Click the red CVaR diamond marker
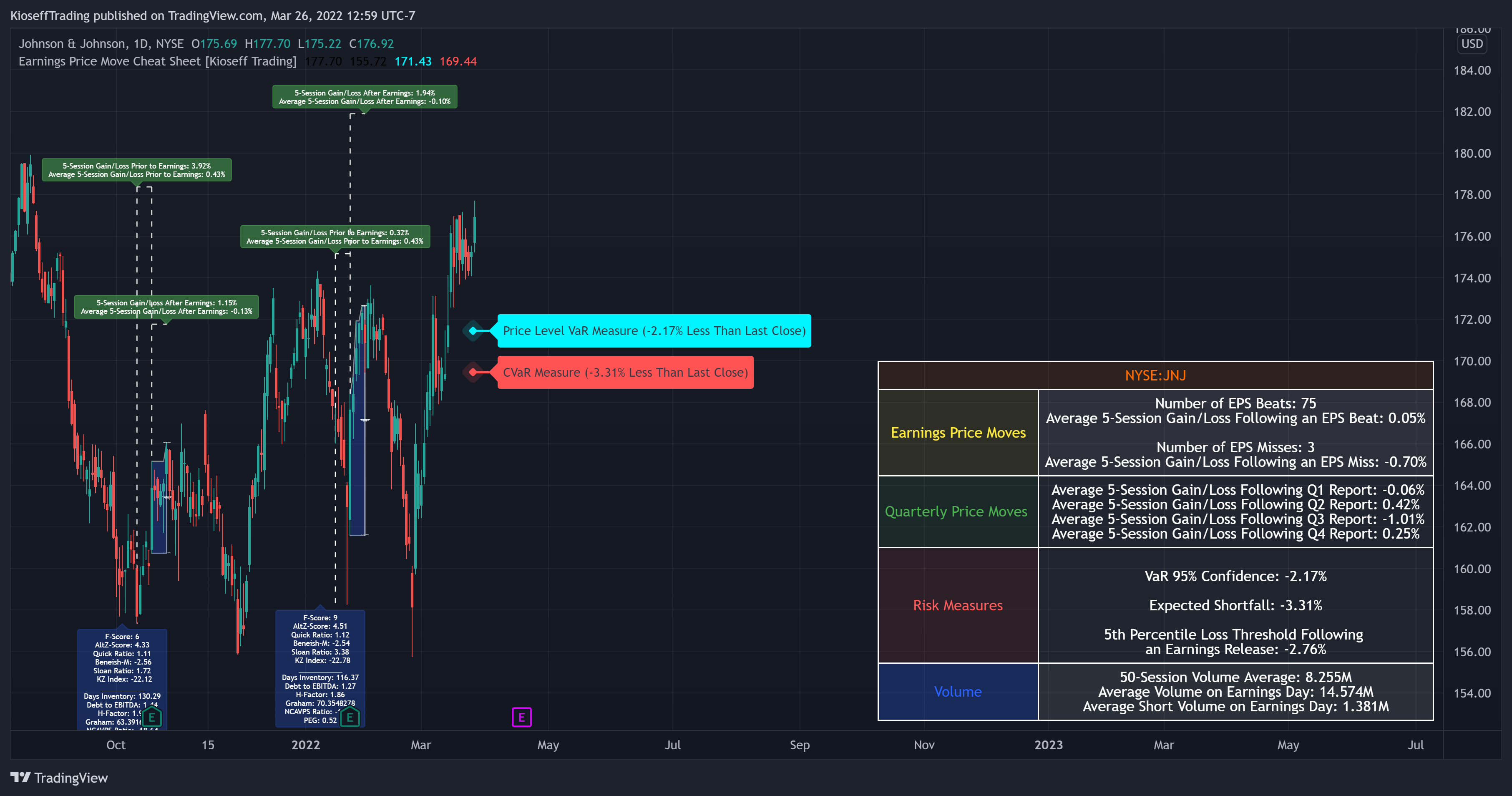 [x=473, y=372]
